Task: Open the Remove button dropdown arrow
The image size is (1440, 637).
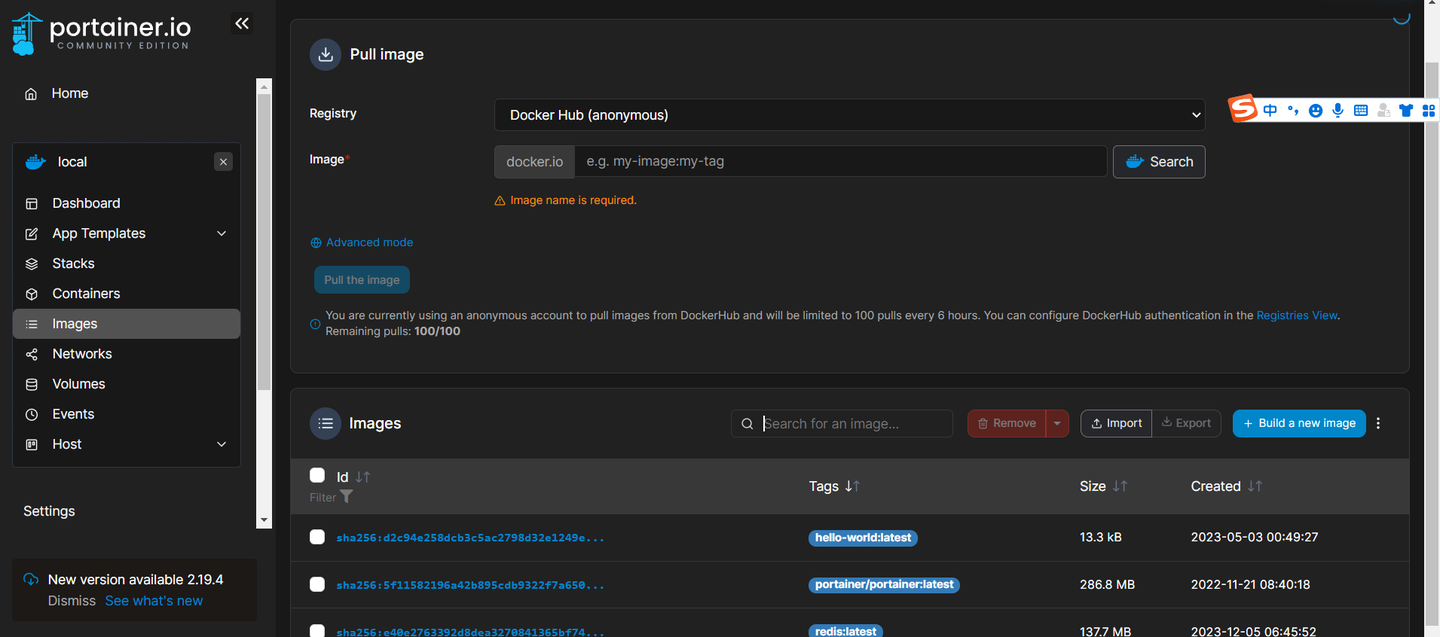Action: click(x=1057, y=423)
